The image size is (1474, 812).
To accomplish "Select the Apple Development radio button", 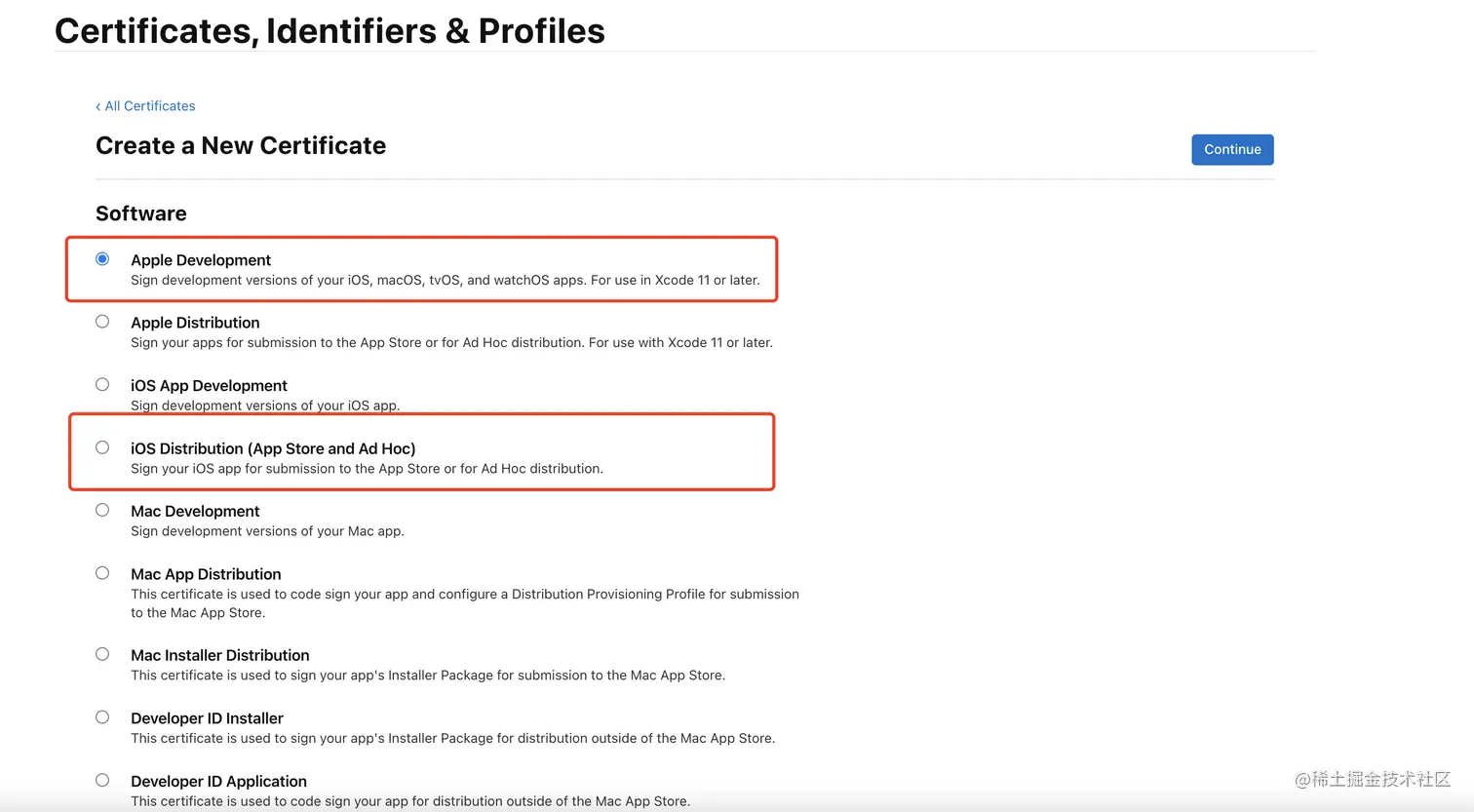I will coord(102,259).
